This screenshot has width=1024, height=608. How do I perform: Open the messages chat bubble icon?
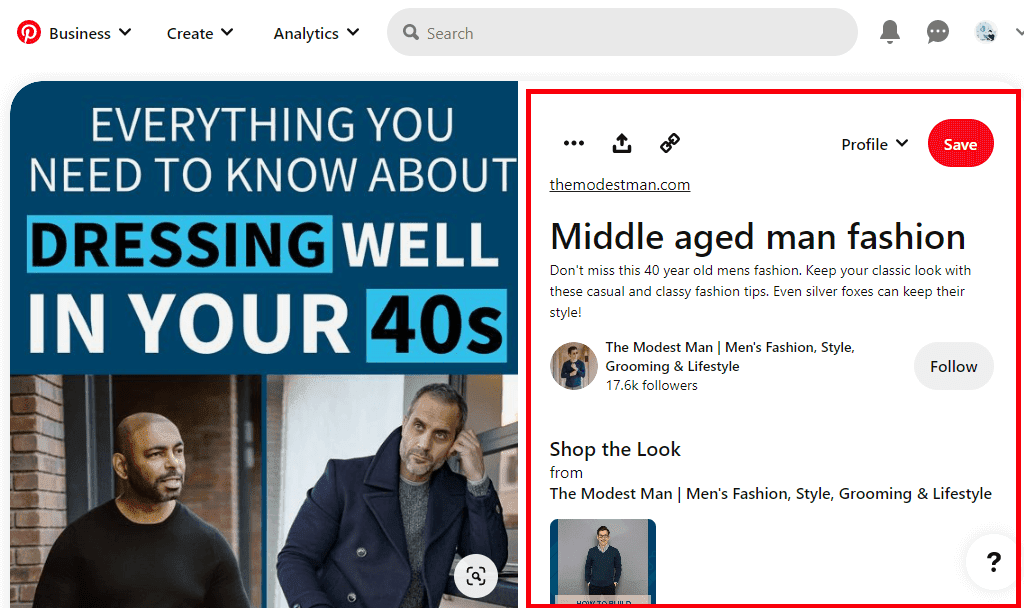pyautogui.click(x=937, y=33)
